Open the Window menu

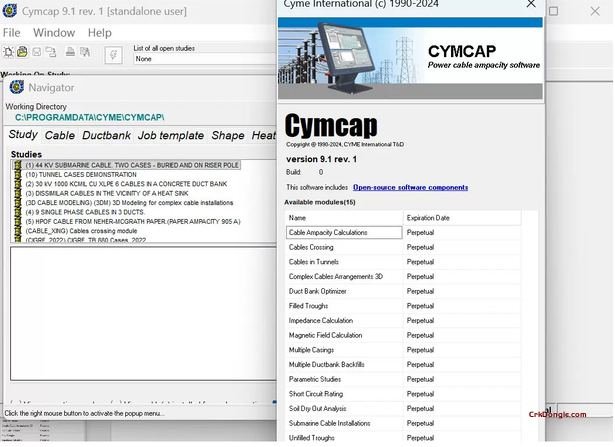(54, 33)
